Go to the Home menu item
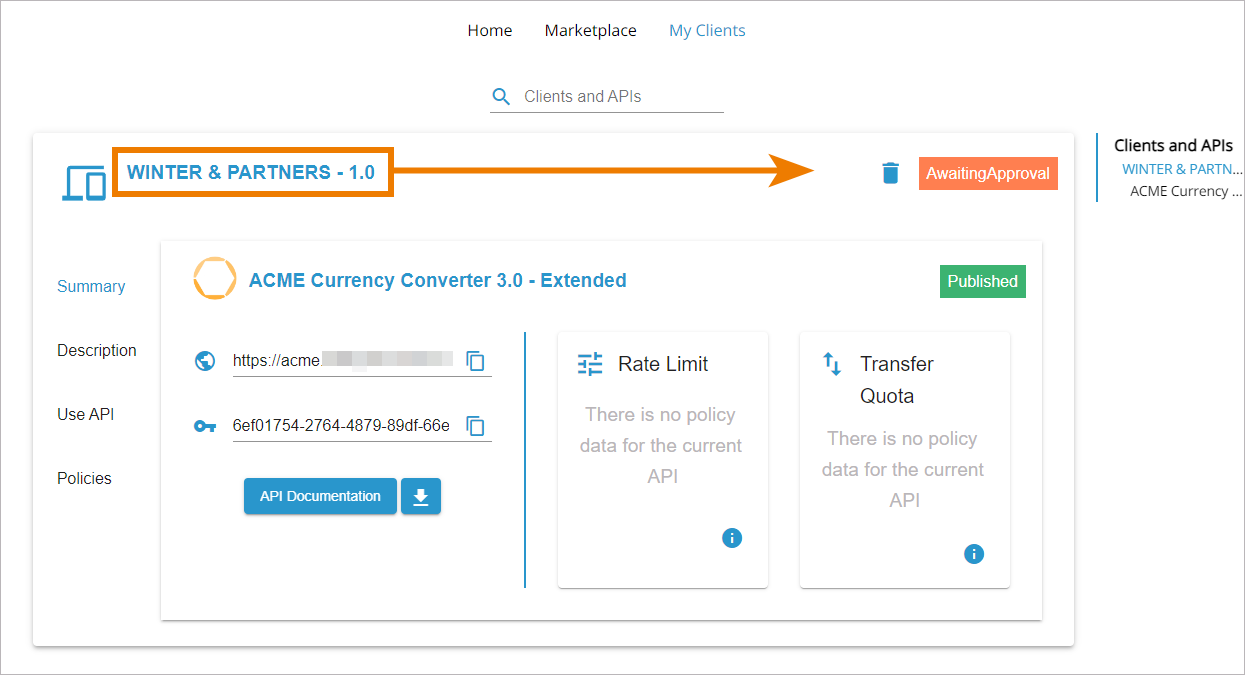Image resolution: width=1245 pixels, height=675 pixels. [x=490, y=31]
